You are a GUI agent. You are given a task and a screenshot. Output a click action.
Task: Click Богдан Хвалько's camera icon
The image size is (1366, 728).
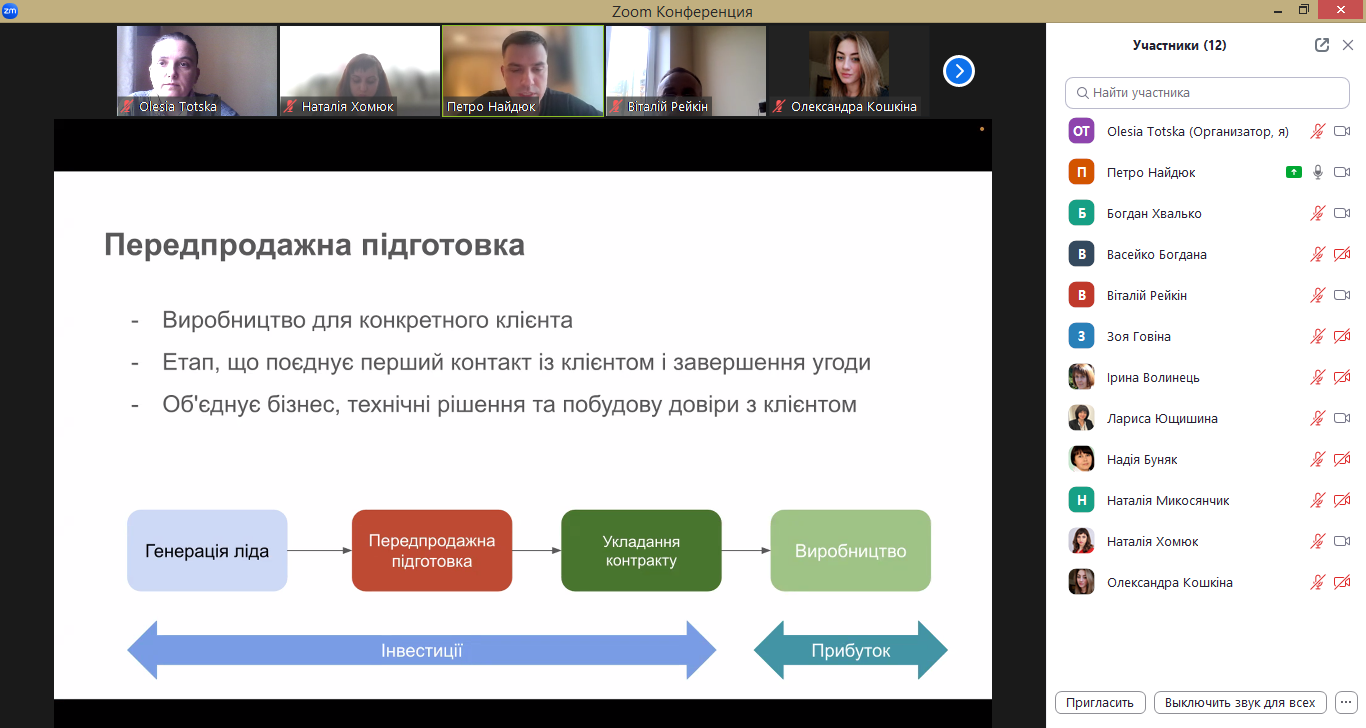(x=1342, y=213)
